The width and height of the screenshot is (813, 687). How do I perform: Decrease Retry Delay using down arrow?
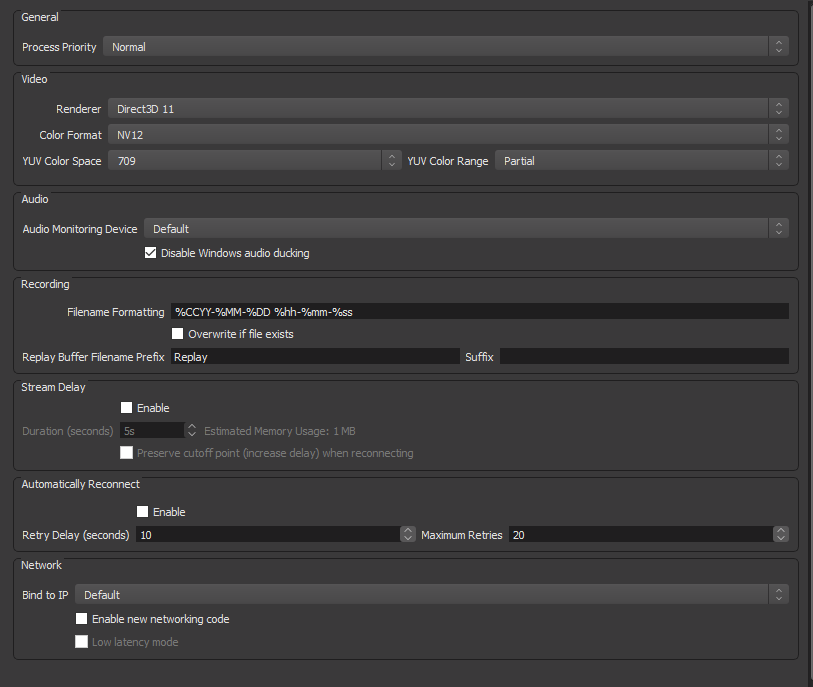(408, 539)
